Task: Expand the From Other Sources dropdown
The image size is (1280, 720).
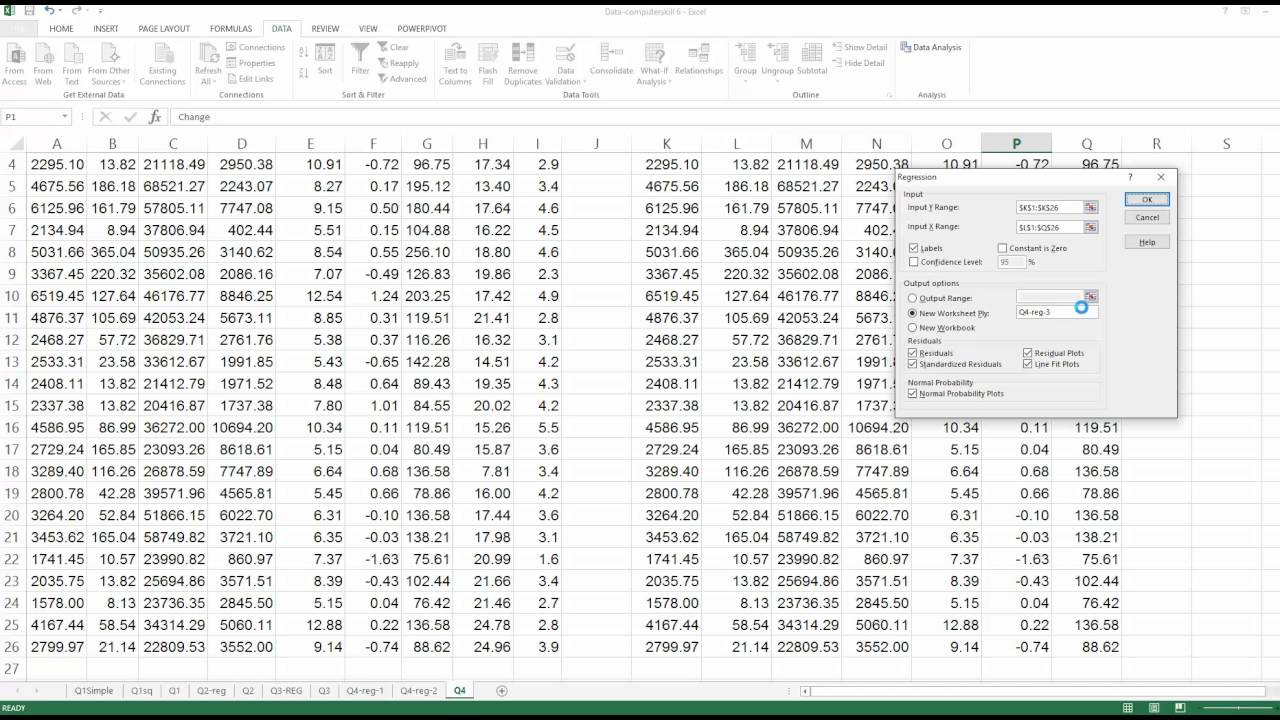Action: [x=126, y=82]
